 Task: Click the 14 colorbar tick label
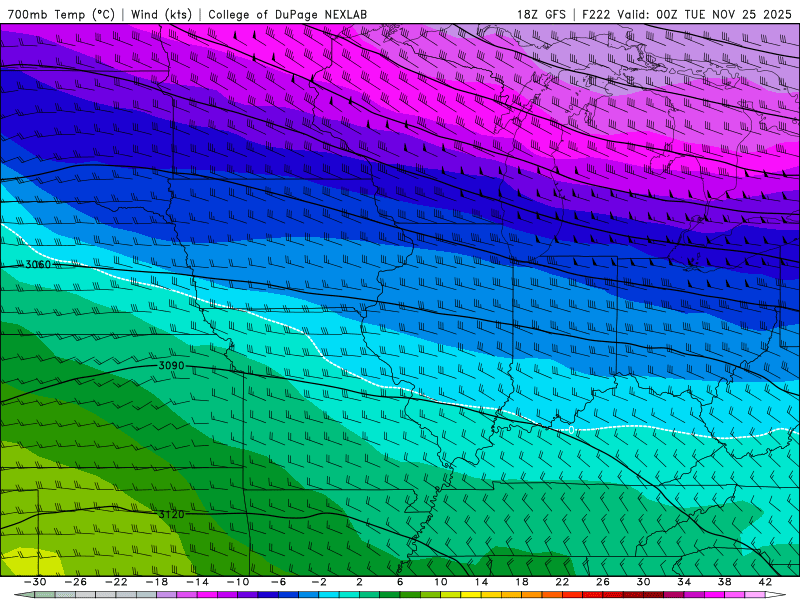(x=481, y=582)
